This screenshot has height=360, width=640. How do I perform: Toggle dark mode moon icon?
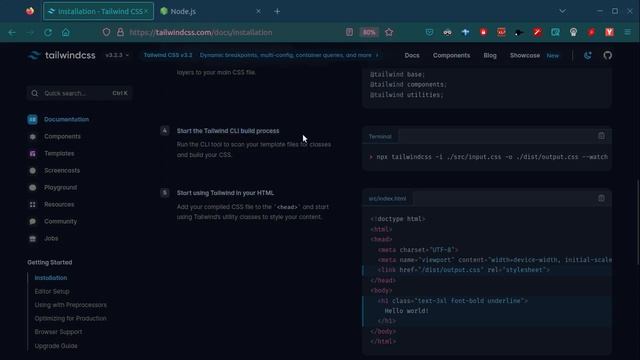(588, 55)
